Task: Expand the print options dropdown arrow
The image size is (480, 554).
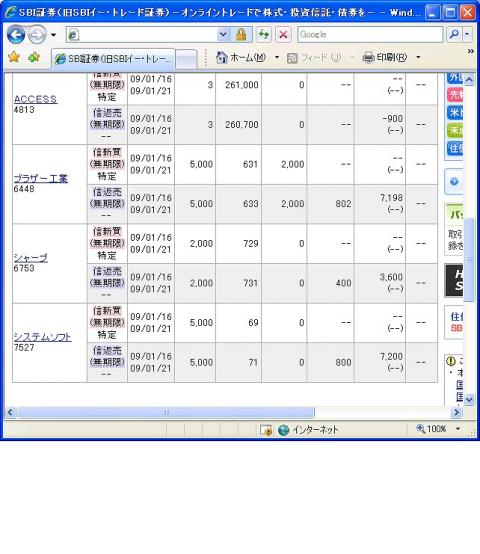Action: 418,57
